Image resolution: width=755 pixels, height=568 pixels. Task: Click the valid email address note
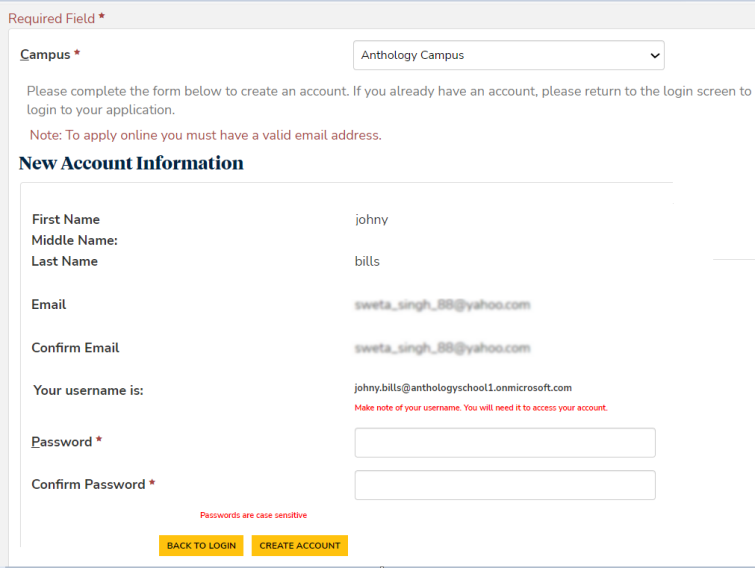click(x=205, y=135)
